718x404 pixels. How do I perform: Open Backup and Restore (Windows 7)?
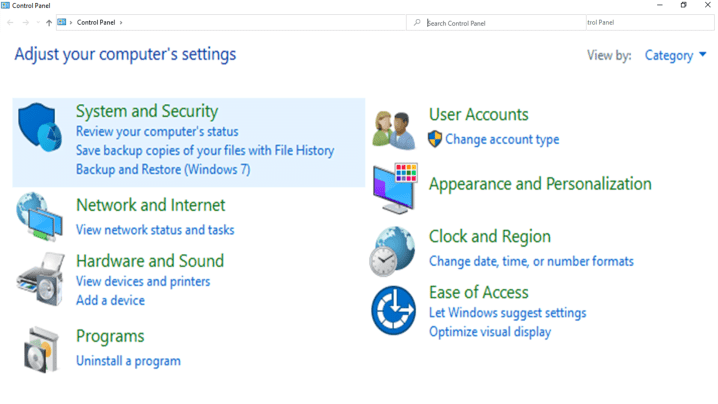click(163, 170)
